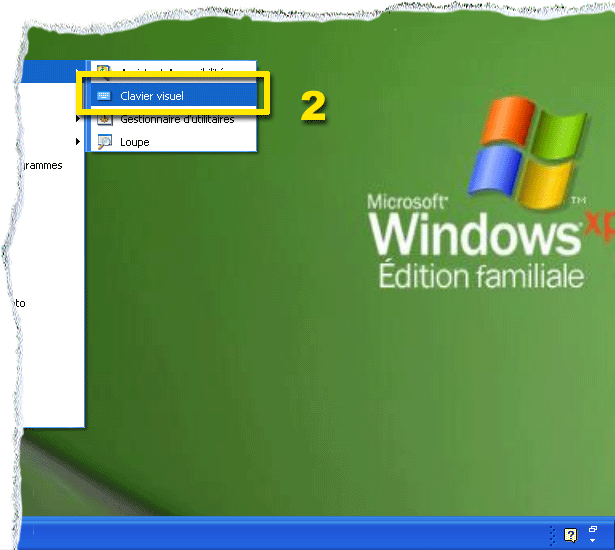Click the Gestionnaire d'utilitaires icon
Screen dimensions: 615x550
click(x=104, y=119)
